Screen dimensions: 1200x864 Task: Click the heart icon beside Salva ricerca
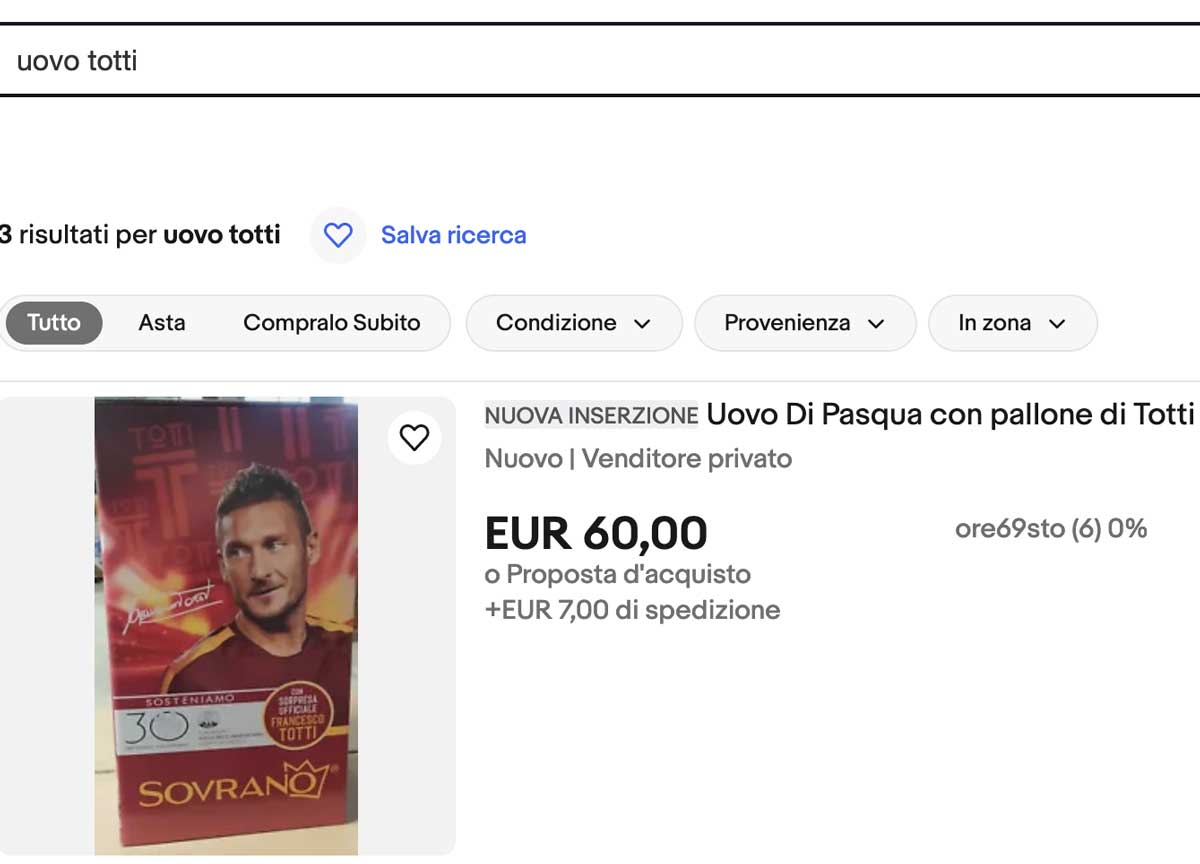tap(338, 235)
